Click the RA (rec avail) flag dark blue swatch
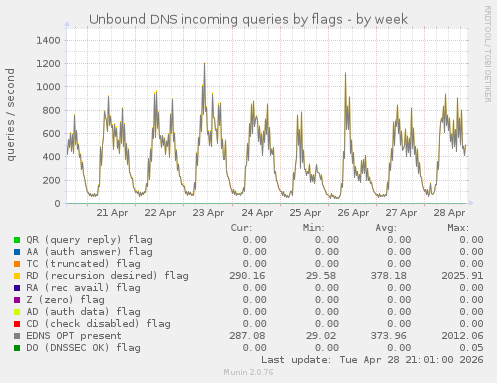497x383 pixels. [x=17, y=288]
